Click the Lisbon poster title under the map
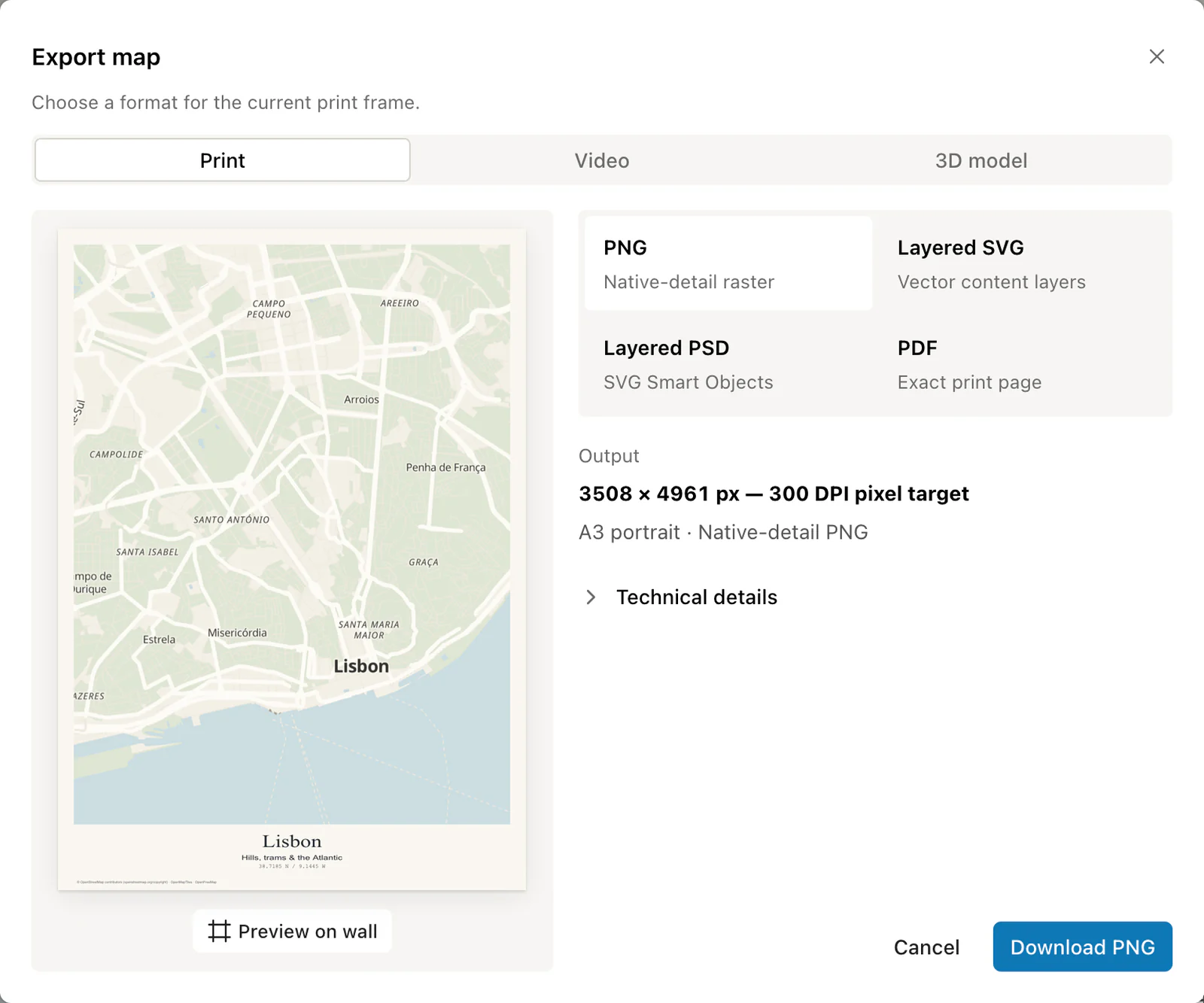 [292, 841]
